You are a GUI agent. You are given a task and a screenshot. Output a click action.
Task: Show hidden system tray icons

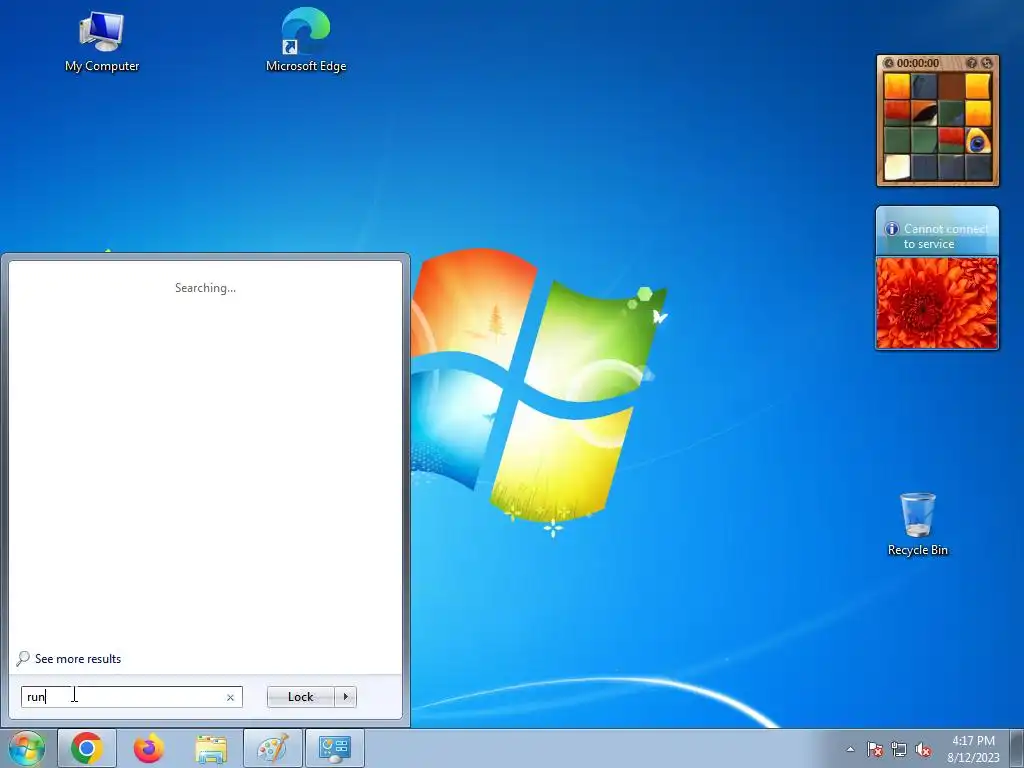coord(850,749)
